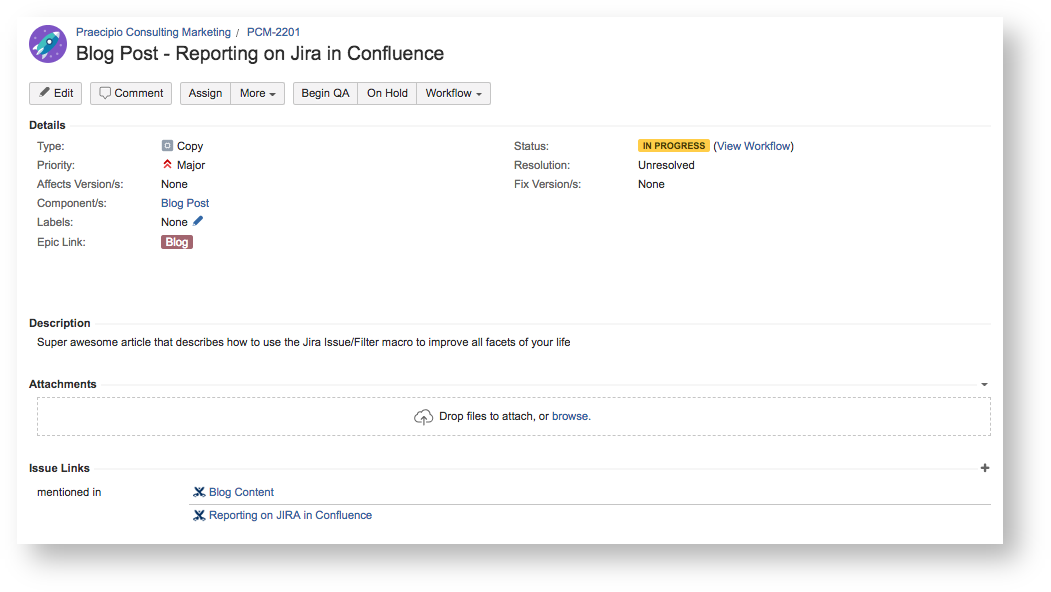Open the More actions dropdown
Image resolution: width=1051 pixels, height=592 pixels.
pyautogui.click(x=257, y=93)
